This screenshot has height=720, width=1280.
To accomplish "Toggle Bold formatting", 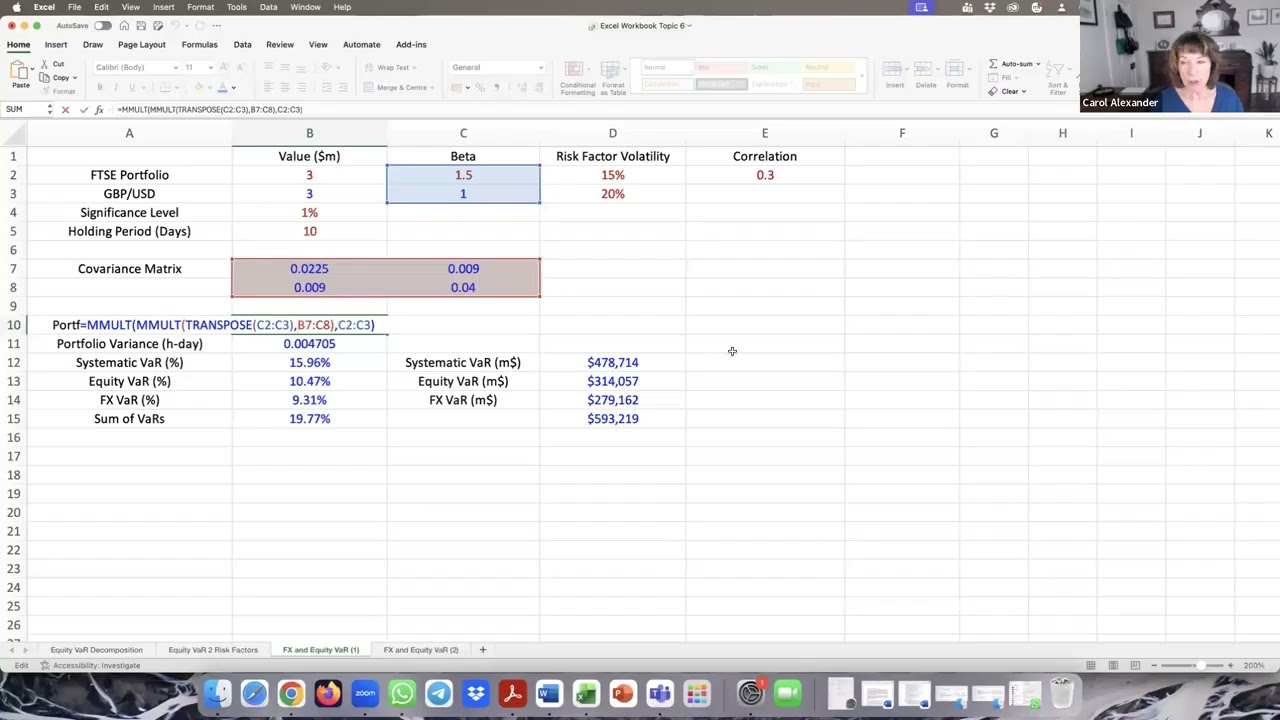I will point(99,88).
